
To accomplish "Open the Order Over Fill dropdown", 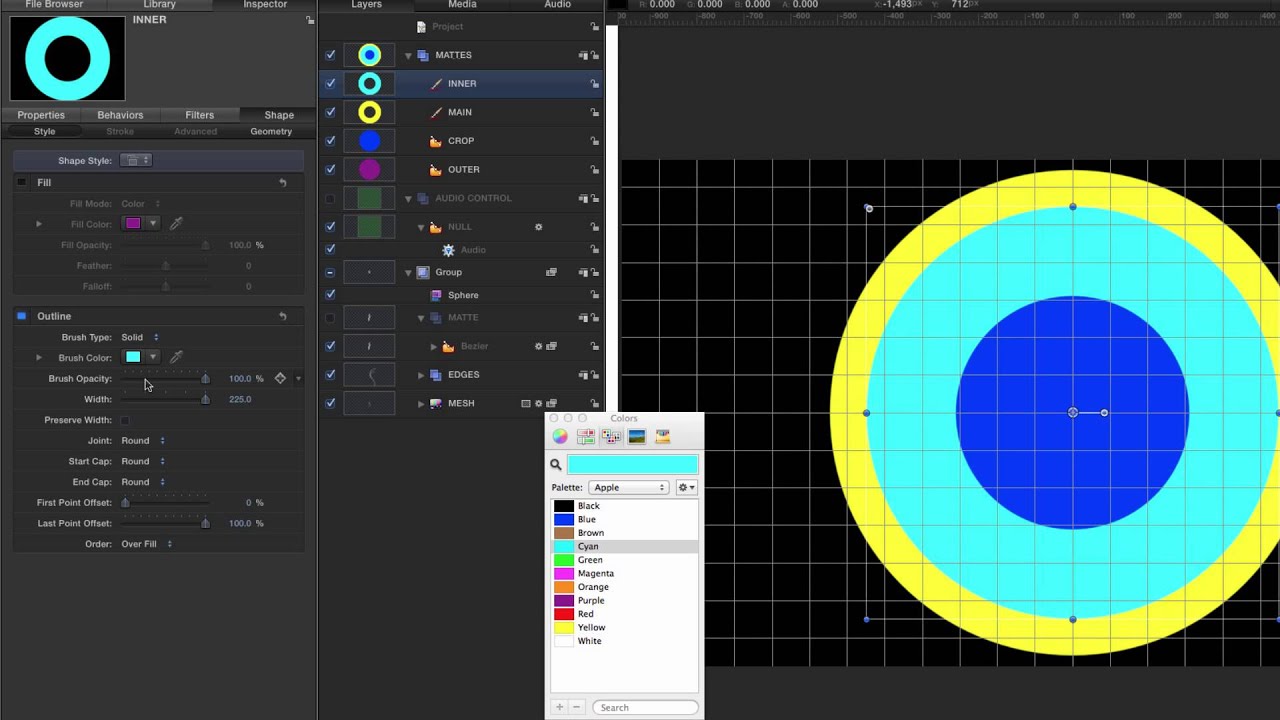I will pyautogui.click(x=147, y=544).
